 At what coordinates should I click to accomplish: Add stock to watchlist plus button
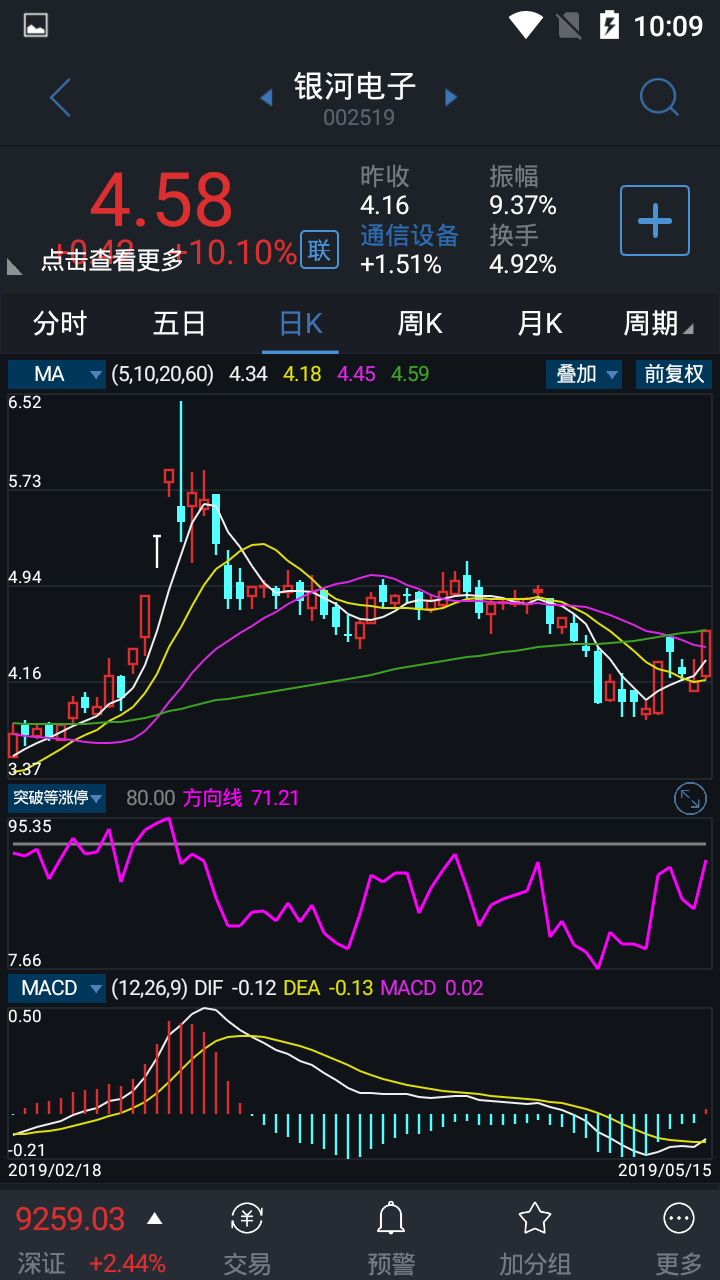[x=655, y=220]
